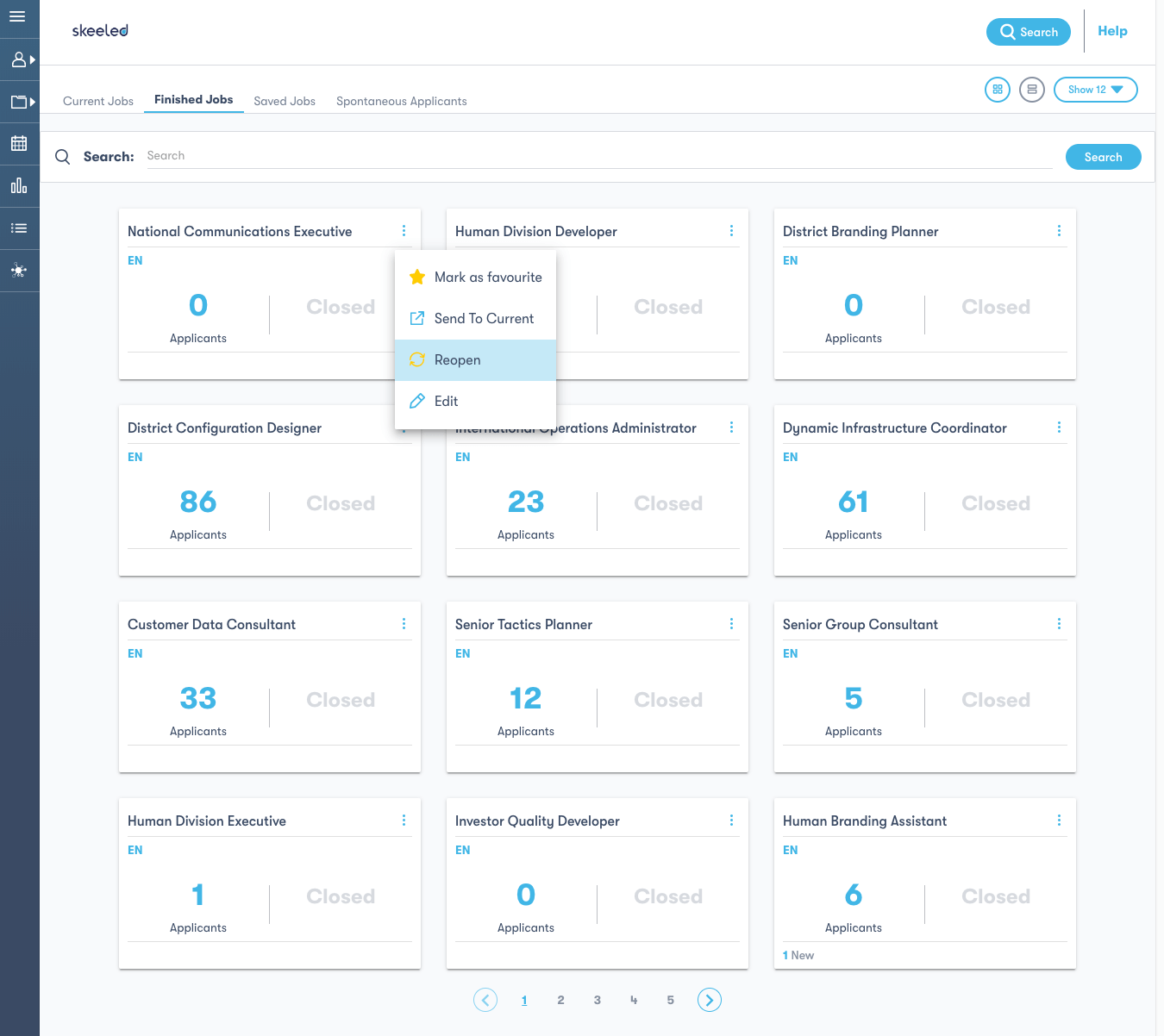This screenshot has height=1036, width=1164.
Task: Open Senior Group Consultant job title
Action: coord(860,625)
